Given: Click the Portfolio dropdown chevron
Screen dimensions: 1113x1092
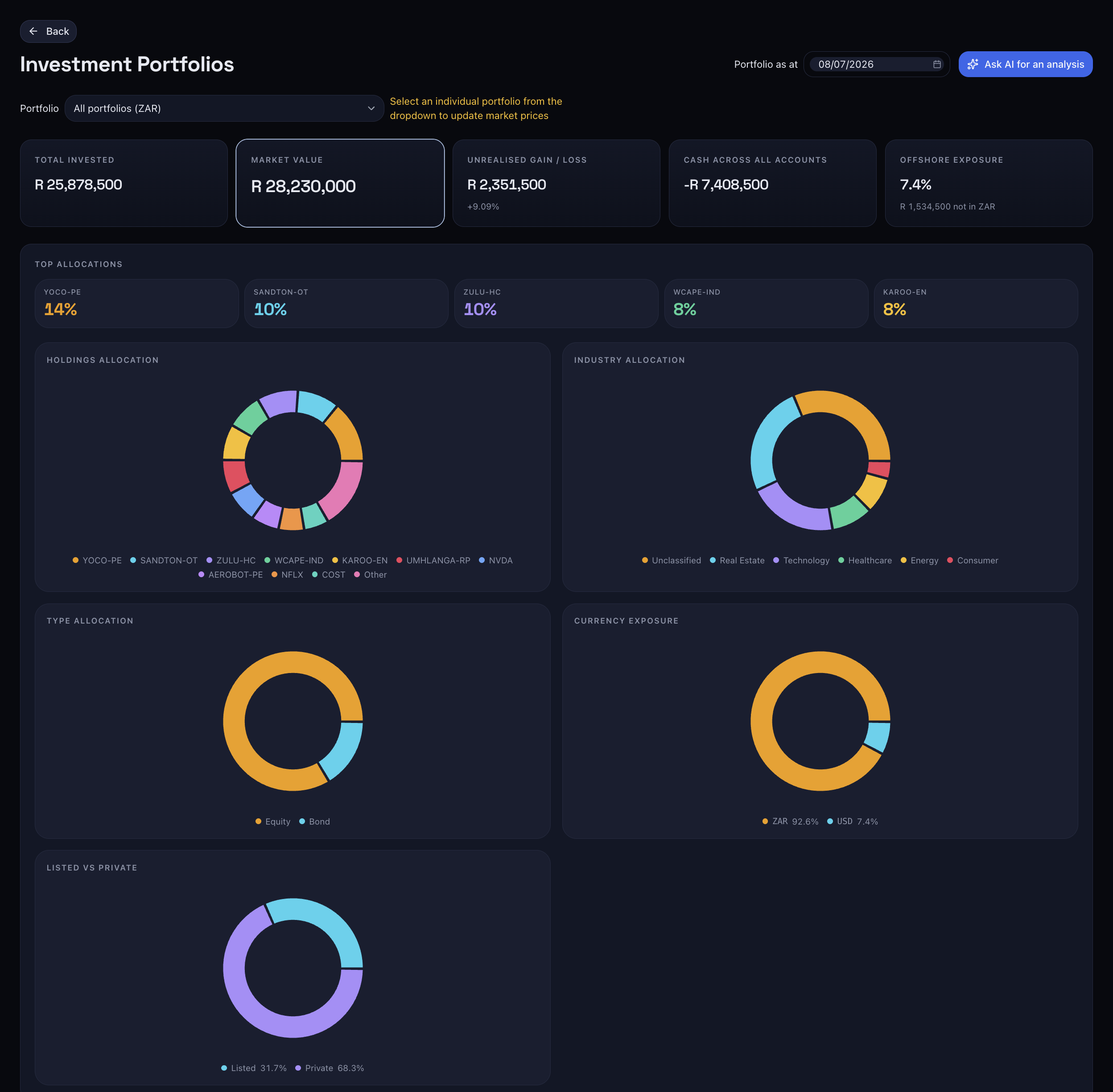Looking at the screenshot, I should point(371,108).
